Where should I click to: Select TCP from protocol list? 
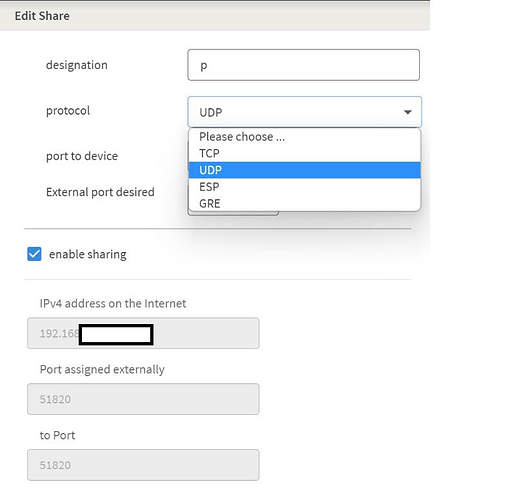pyautogui.click(x=304, y=153)
